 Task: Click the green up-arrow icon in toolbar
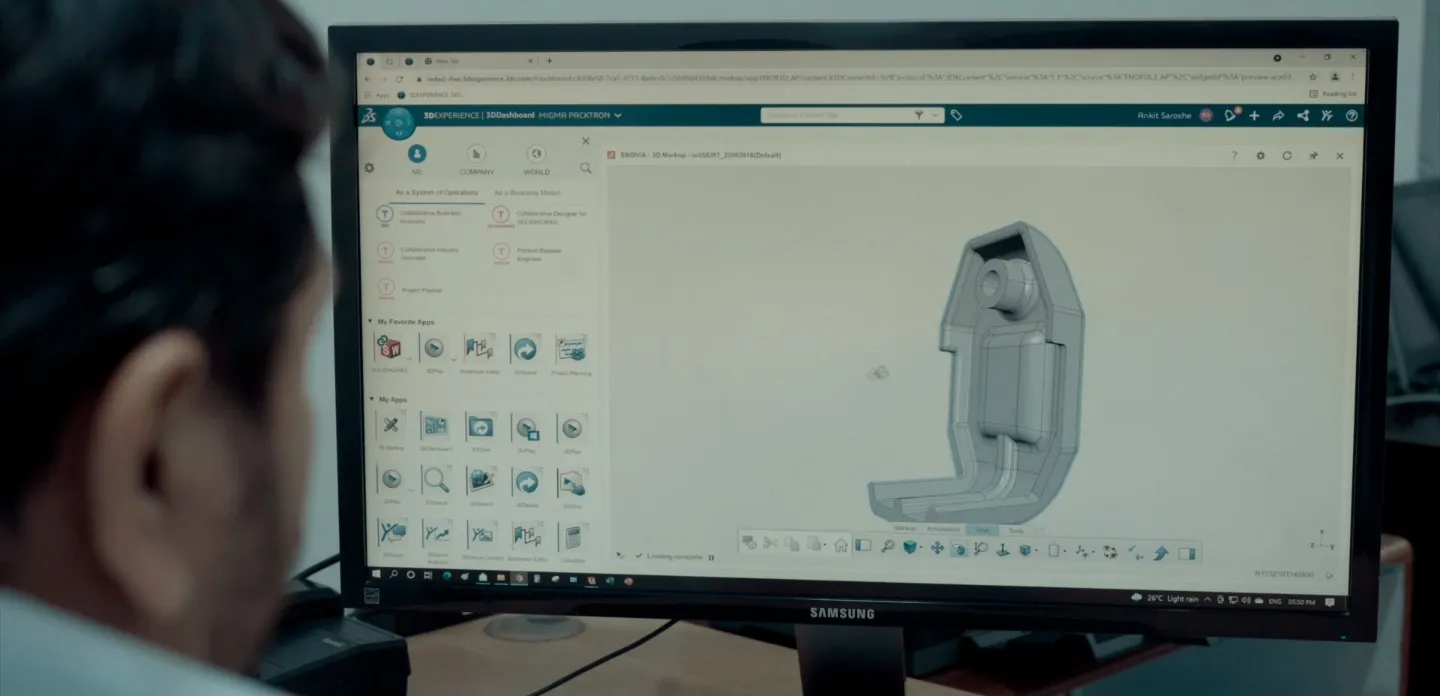pyautogui.click(x=1161, y=553)
